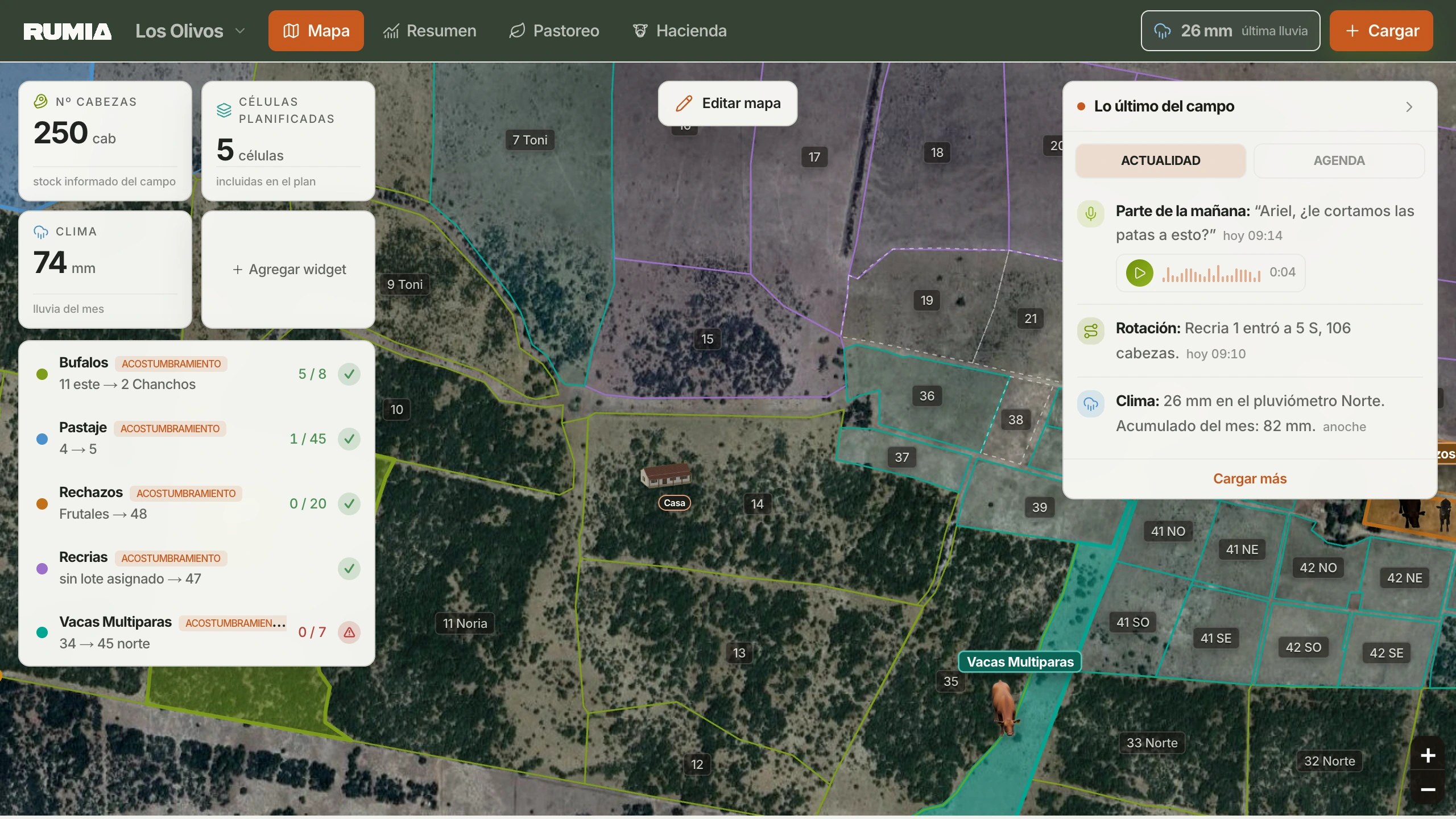Select paddock label 7 Toni

coord(530,140)
